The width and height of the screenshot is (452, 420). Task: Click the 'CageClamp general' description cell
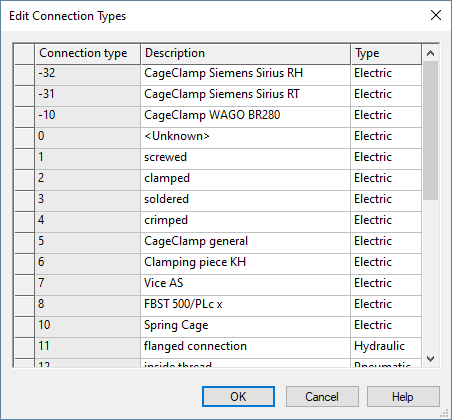pos(246,243)
